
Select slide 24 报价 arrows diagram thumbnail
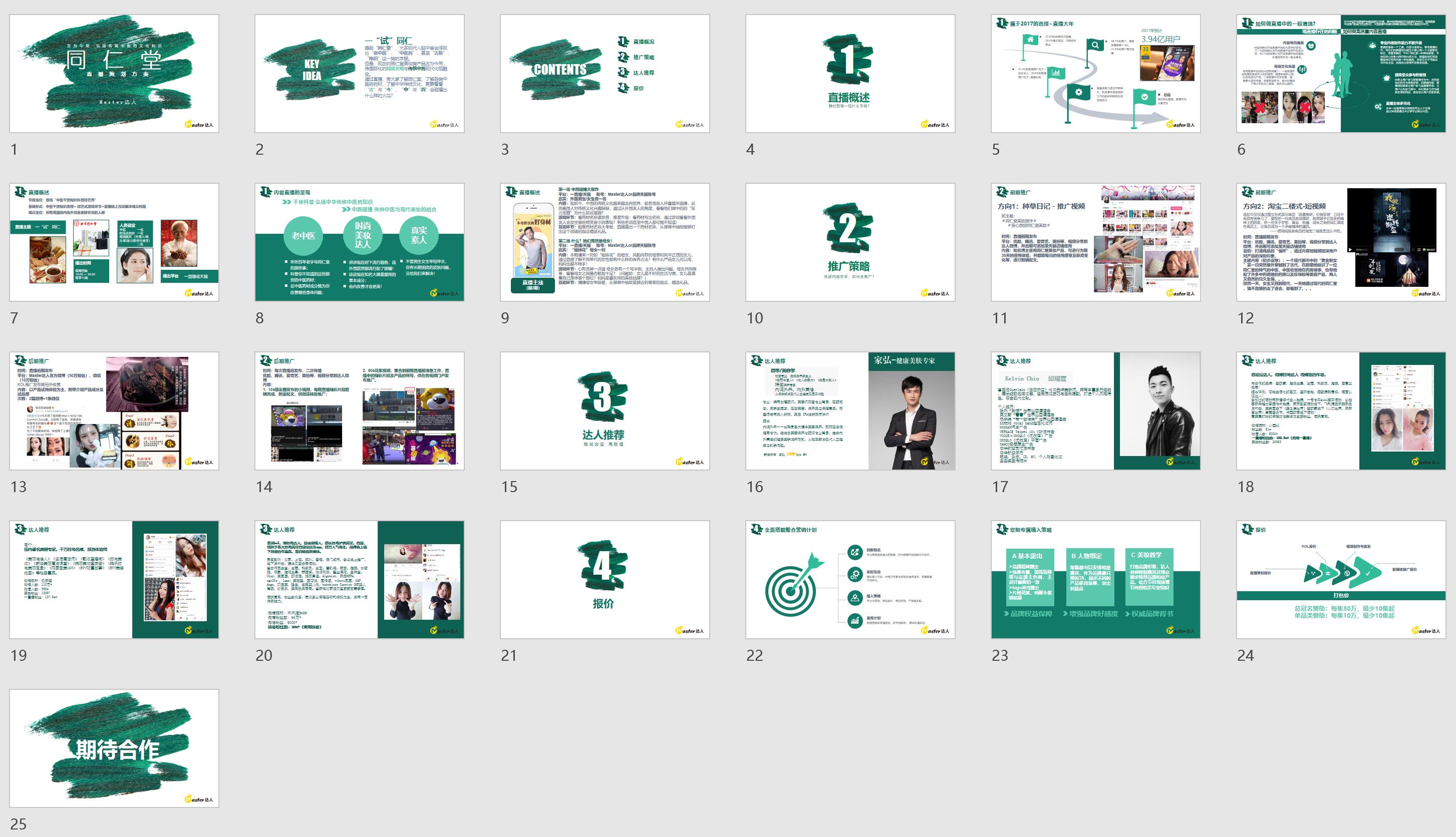click(x=1341, y=580)
